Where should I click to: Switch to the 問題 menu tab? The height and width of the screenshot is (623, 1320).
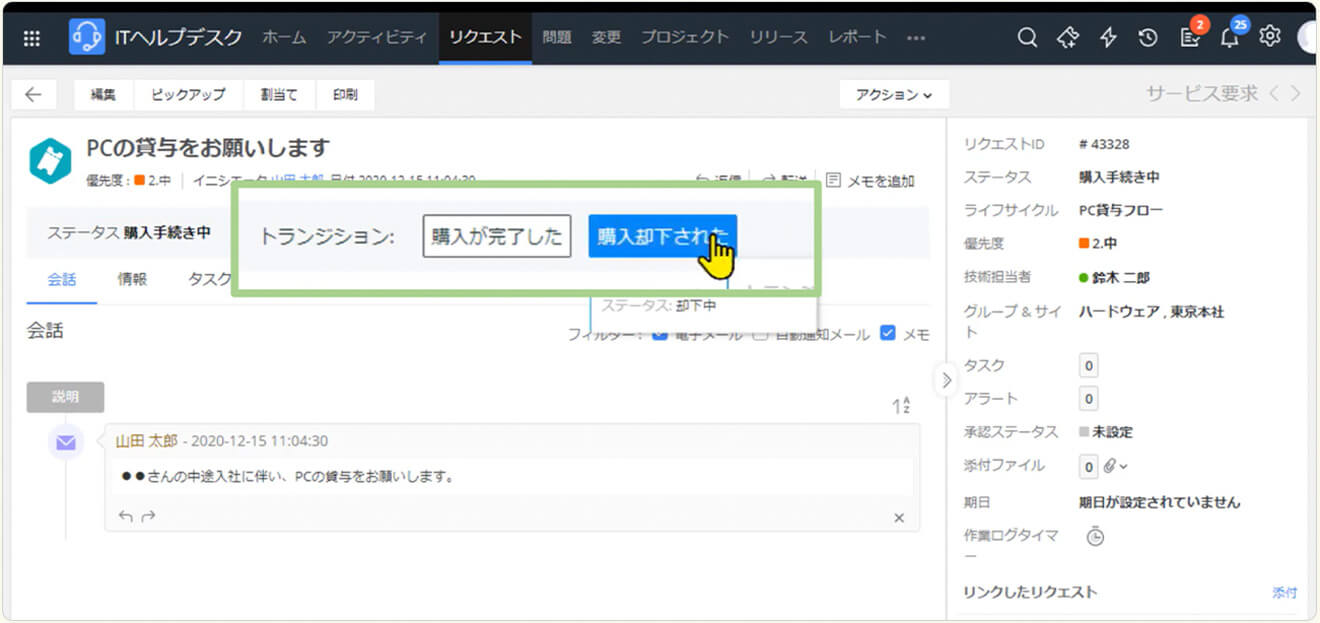click(x=556, y=38)
